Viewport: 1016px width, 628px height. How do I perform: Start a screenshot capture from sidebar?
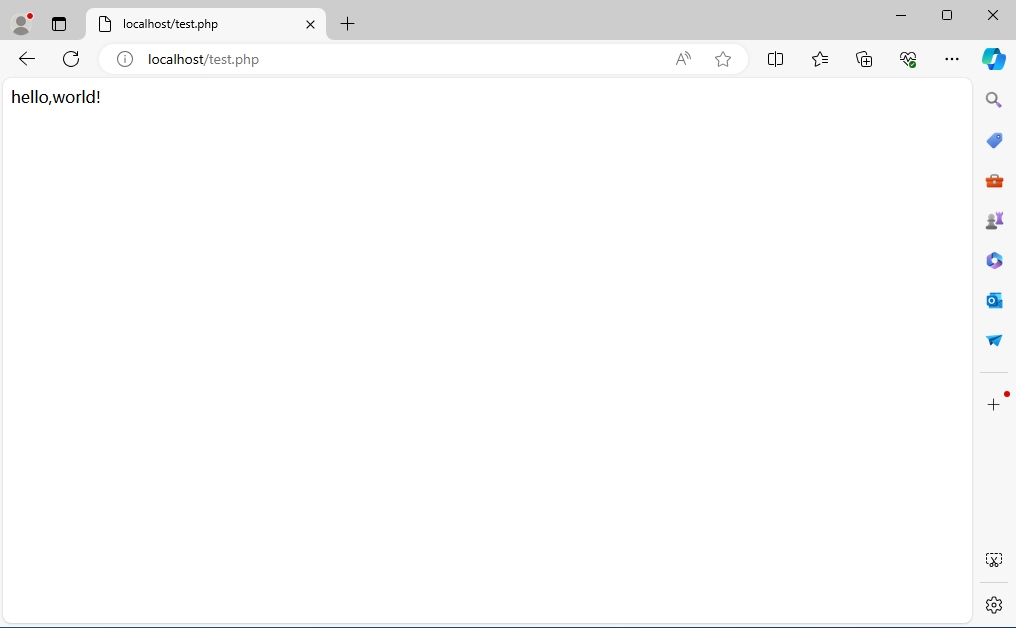point(994,560)
